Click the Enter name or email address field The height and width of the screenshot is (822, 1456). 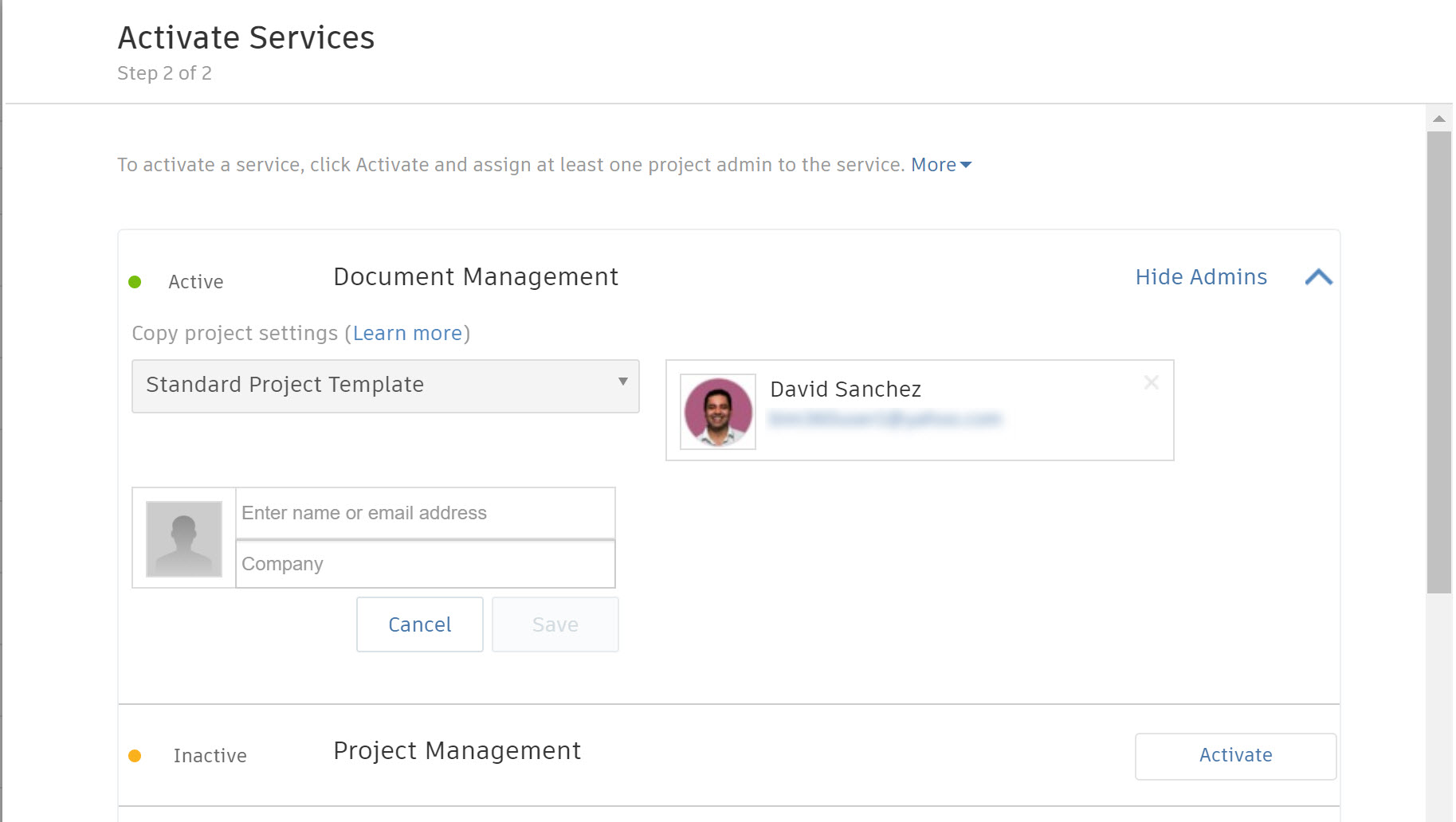pyautogui.click(x=423, y=513)
